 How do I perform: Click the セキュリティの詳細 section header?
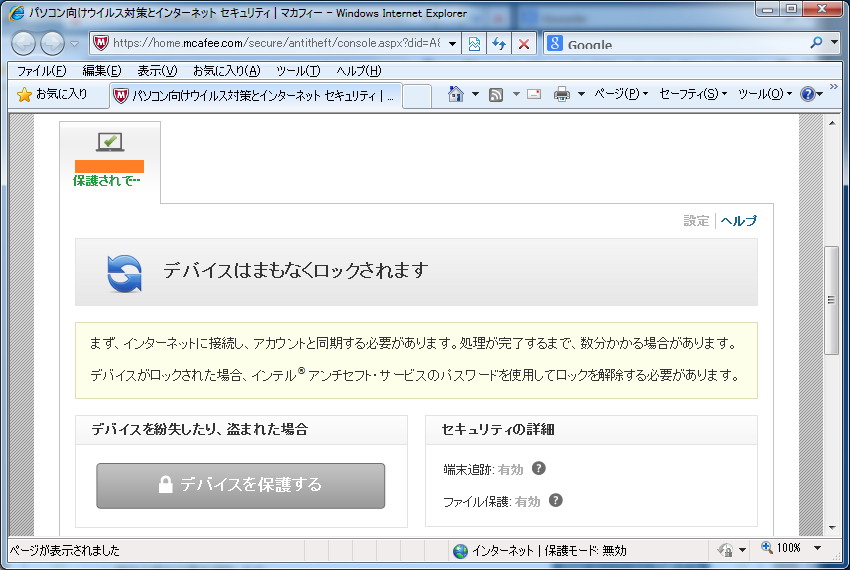498,430
